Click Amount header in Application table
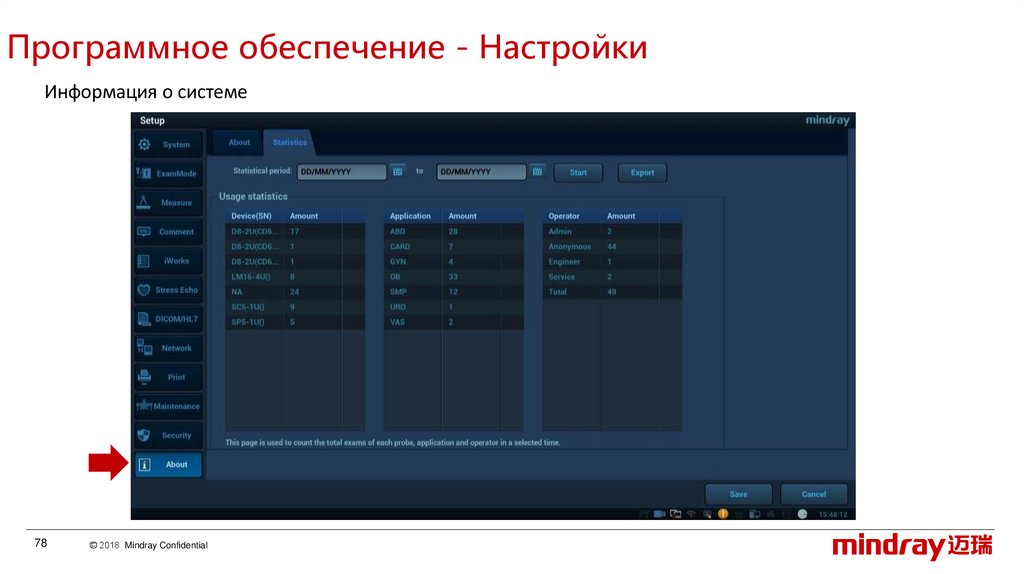Image resolution: width=1024 pixels, height=574 pixels. (471, 216)
